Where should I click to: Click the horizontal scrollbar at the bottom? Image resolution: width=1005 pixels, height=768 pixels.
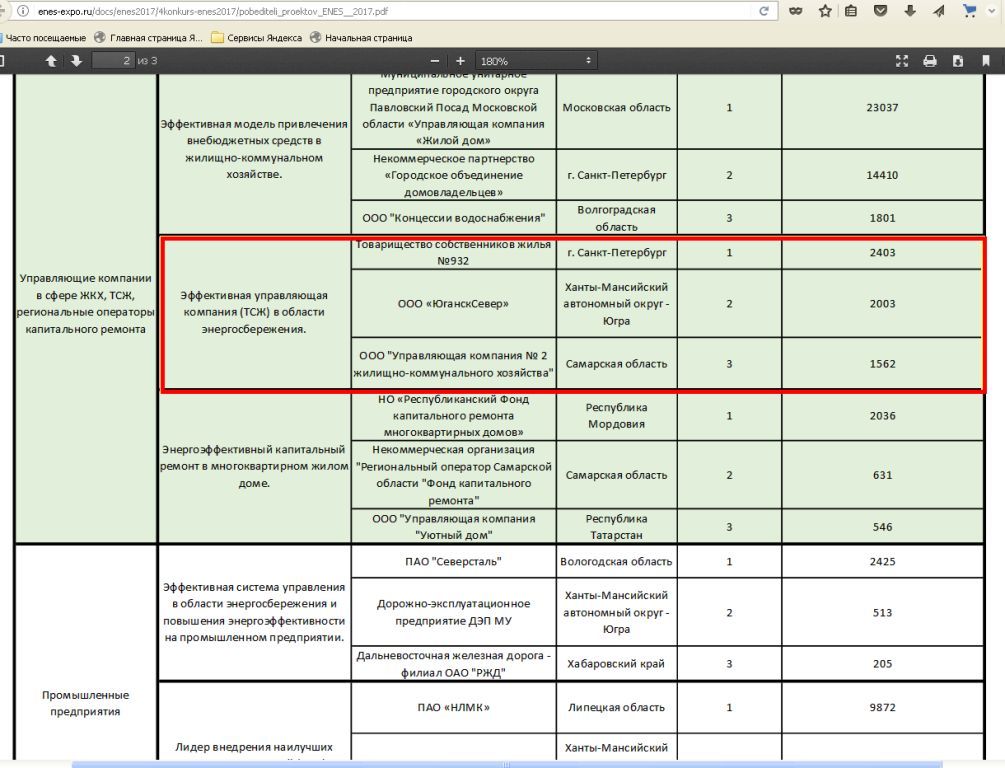tap(506, 764)
